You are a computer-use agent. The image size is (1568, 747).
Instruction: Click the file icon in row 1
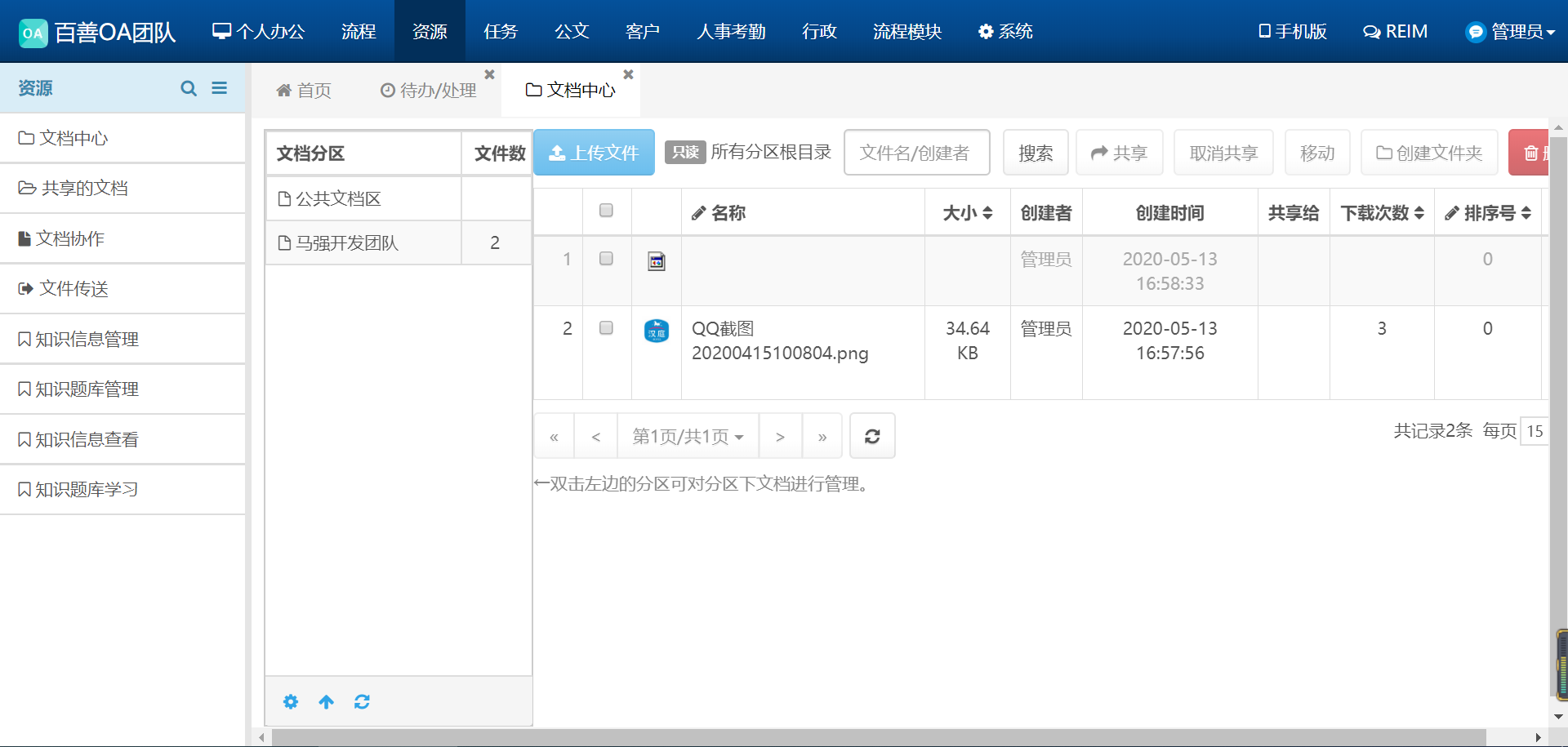[657, 261]
